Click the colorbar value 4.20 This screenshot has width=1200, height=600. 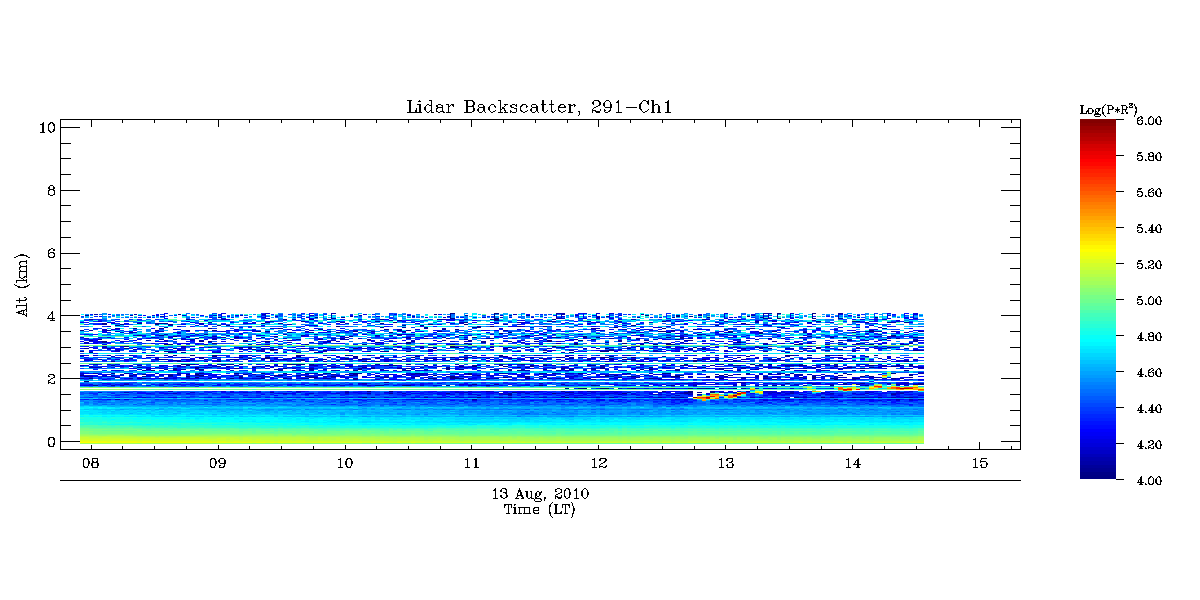[1149, 445]
